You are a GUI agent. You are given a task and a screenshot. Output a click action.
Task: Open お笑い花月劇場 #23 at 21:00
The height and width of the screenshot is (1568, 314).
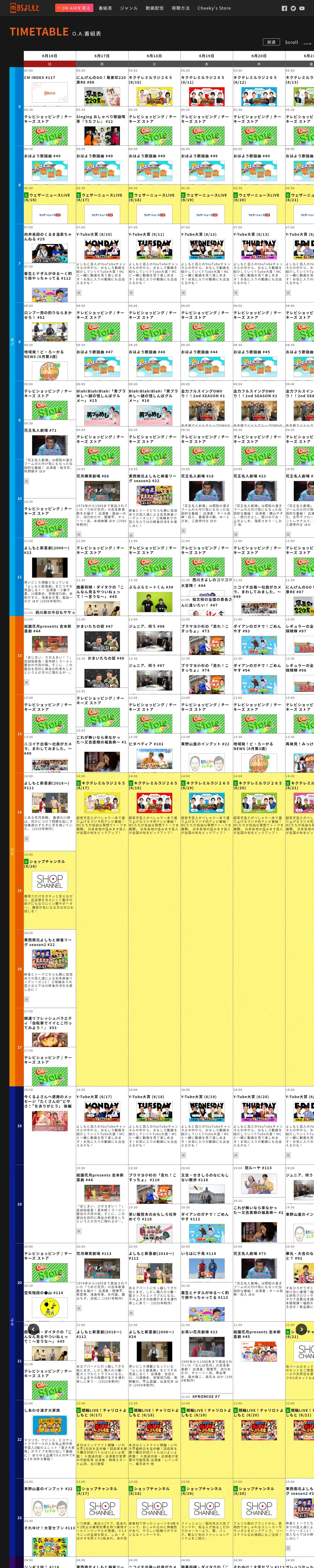(207, 1357)
